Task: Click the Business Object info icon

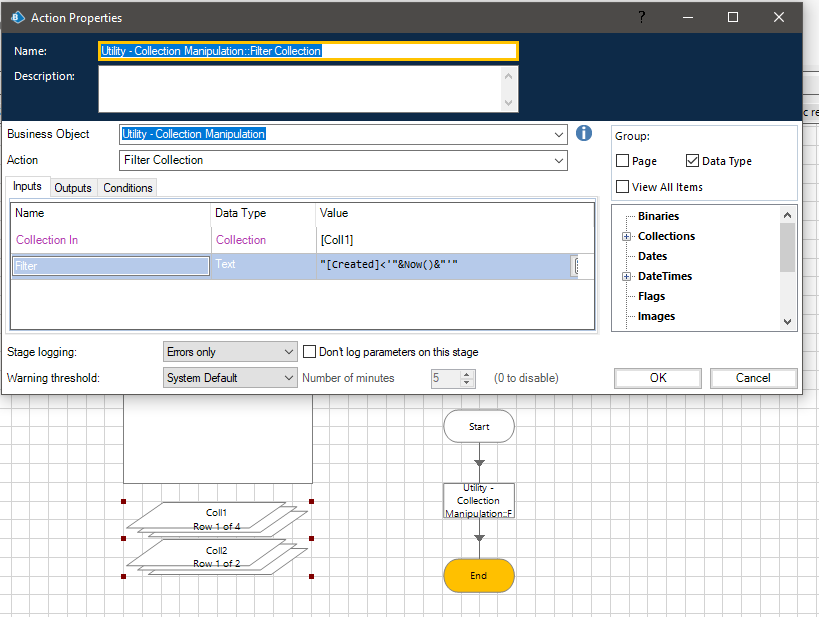Action: [584, 134]
